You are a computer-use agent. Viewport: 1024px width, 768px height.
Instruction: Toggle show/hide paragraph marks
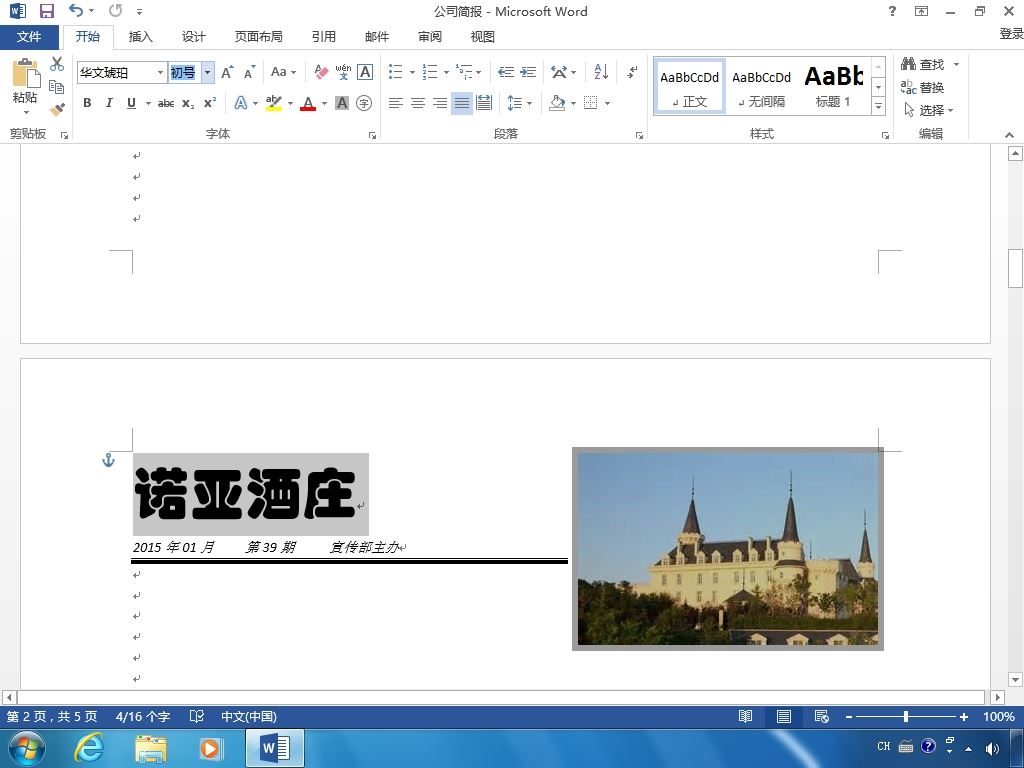632,72
